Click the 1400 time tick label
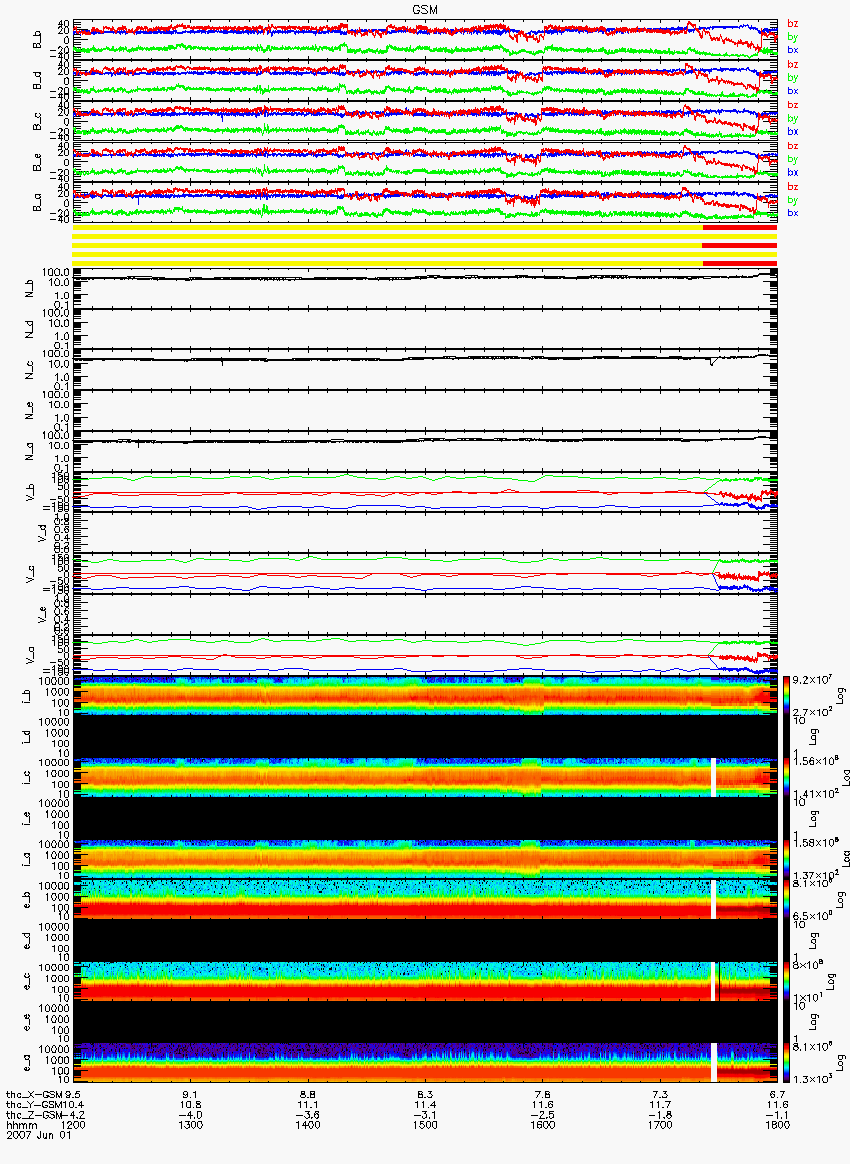 [x=308, y=1125]
